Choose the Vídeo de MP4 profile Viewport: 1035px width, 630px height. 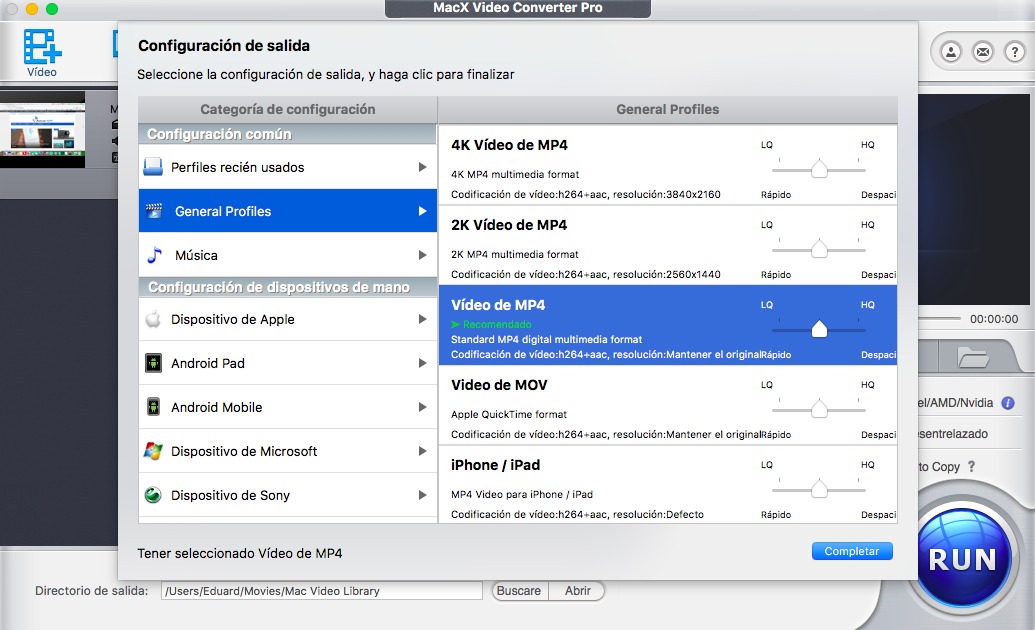point(667,325)
